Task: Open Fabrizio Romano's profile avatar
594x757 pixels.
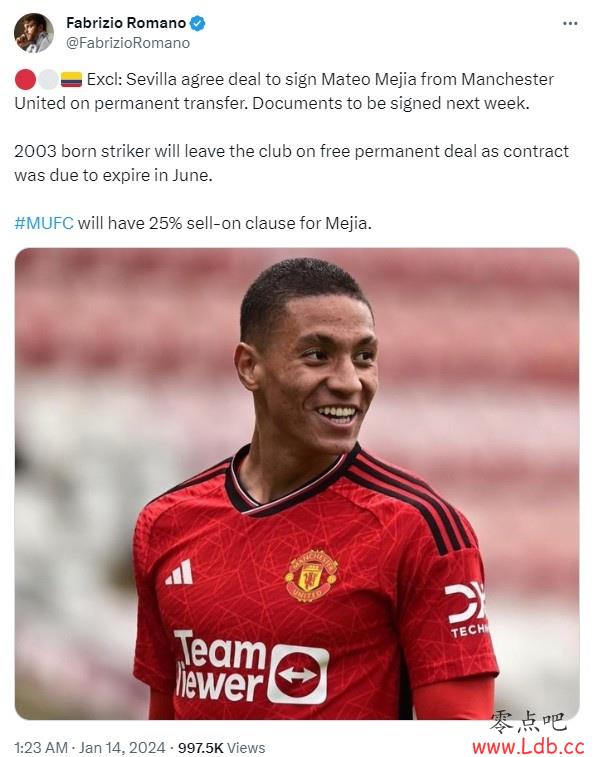Action: (x=33, y=32)
